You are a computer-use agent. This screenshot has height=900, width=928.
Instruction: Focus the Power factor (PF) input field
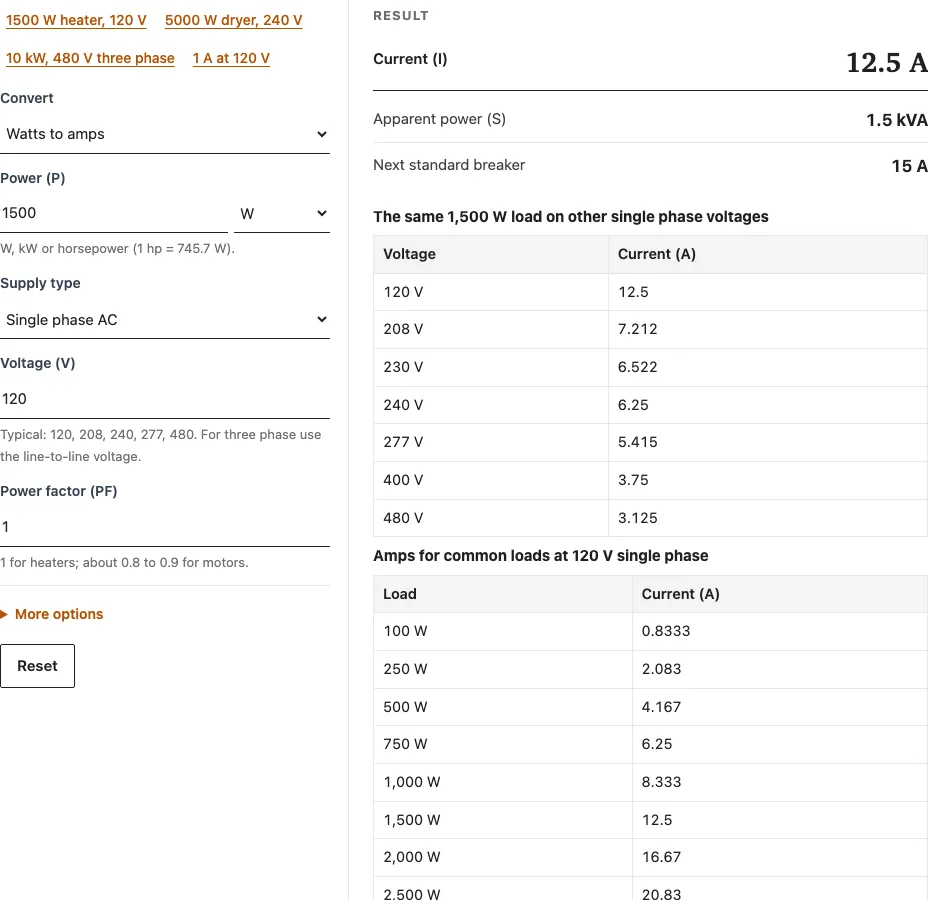(165, 527)
